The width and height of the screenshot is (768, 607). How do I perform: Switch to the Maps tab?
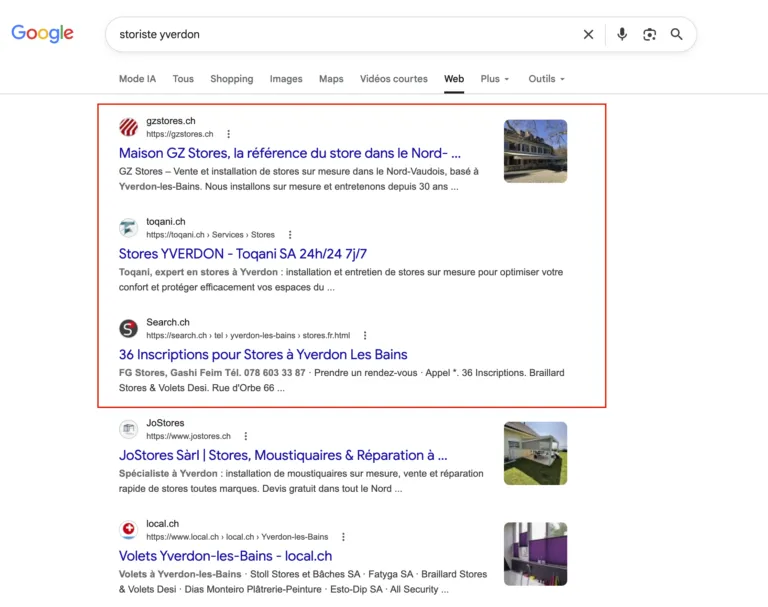click(331, 79)
